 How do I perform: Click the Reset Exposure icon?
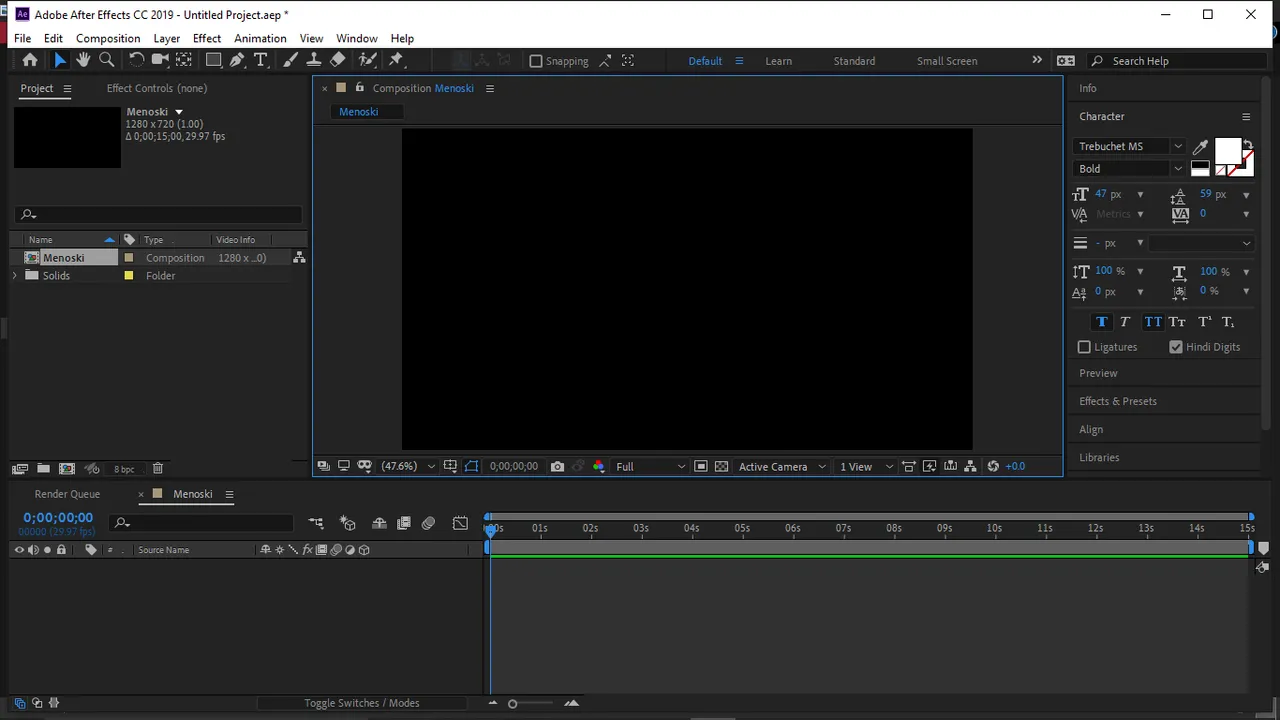pyautogui.click(x=993, y=466)
